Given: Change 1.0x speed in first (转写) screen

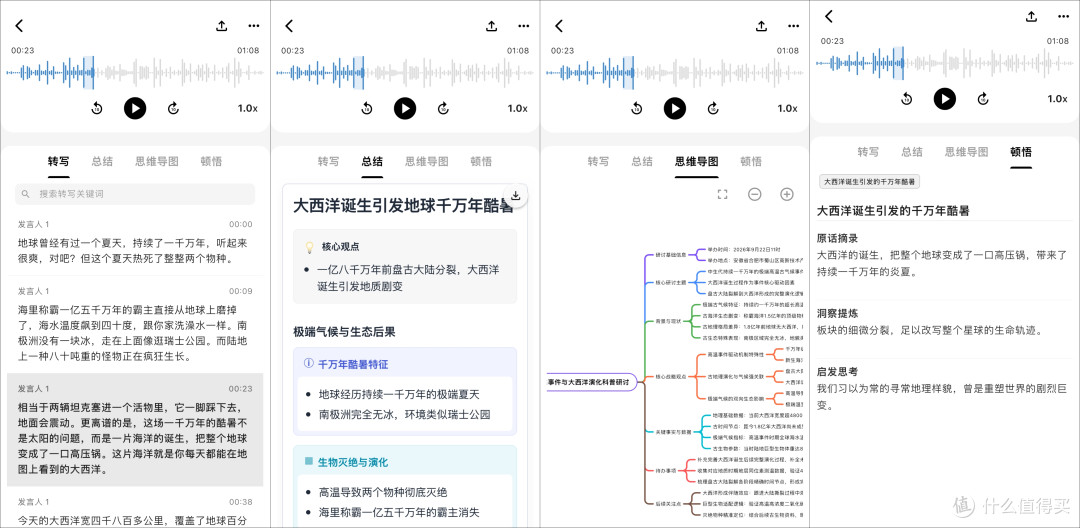Looking at the screenshot, I should point(248,108).
